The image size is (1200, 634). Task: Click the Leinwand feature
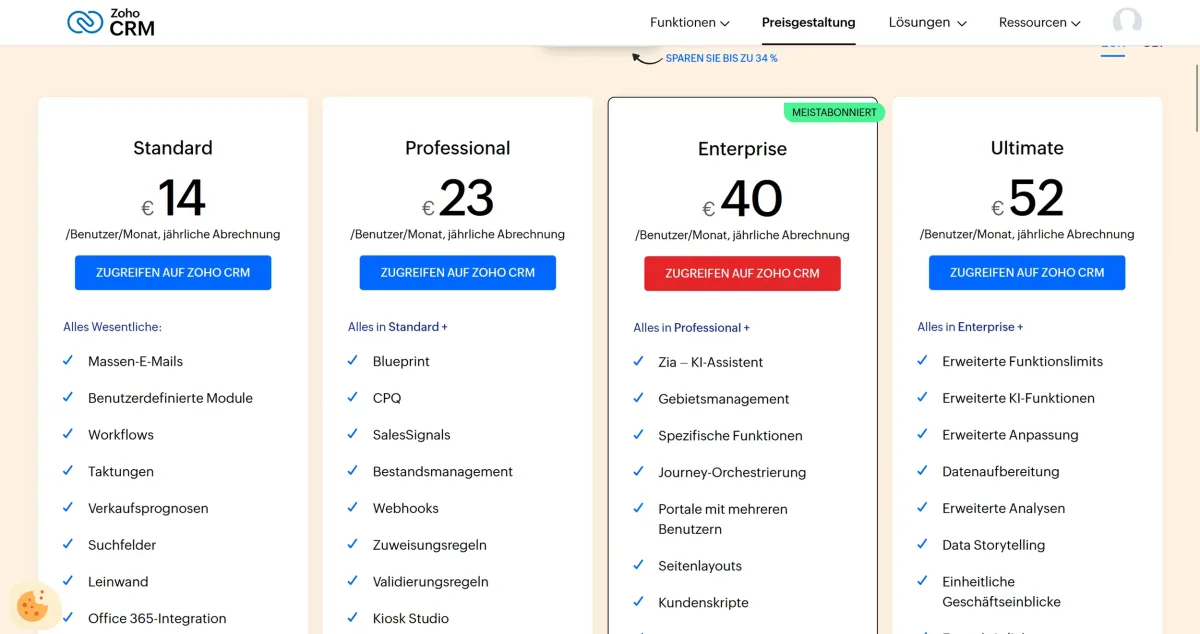(118, 582)
